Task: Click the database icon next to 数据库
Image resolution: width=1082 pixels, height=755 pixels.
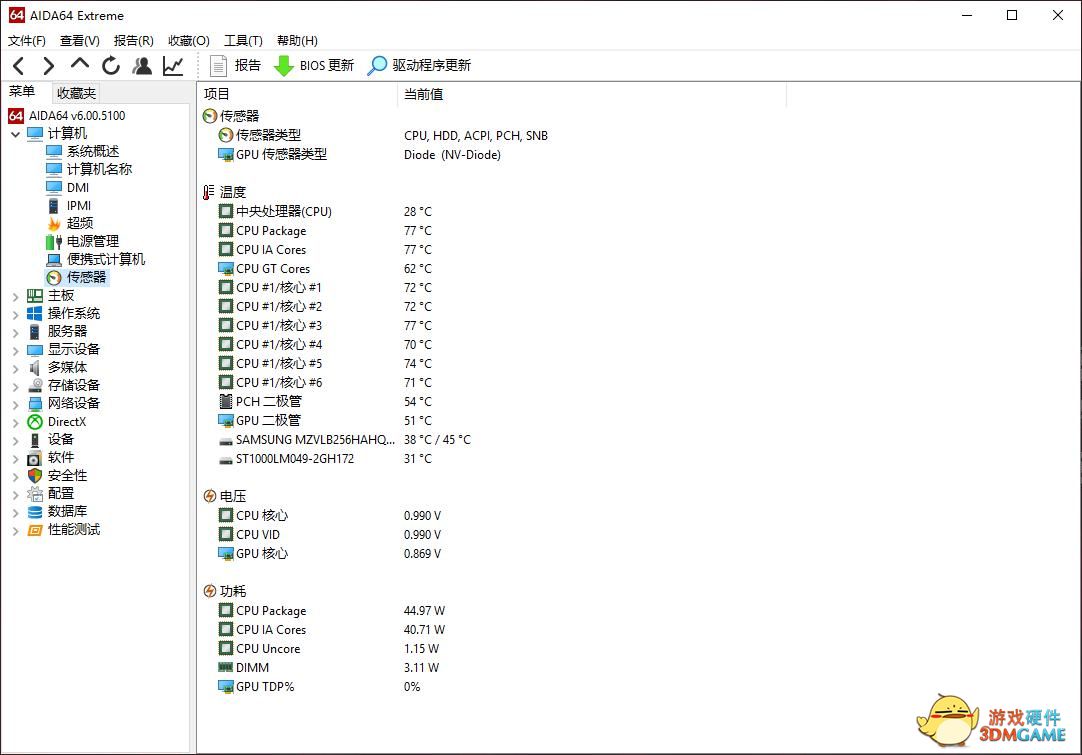Action: pyautogui.click(x=35, y=511)
